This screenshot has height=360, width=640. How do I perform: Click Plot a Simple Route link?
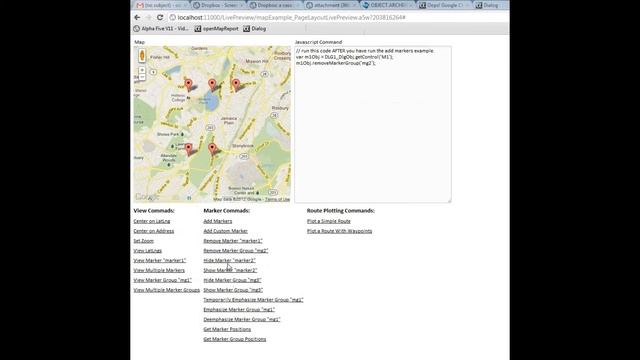pyautogui.click(x=329, y=221)
